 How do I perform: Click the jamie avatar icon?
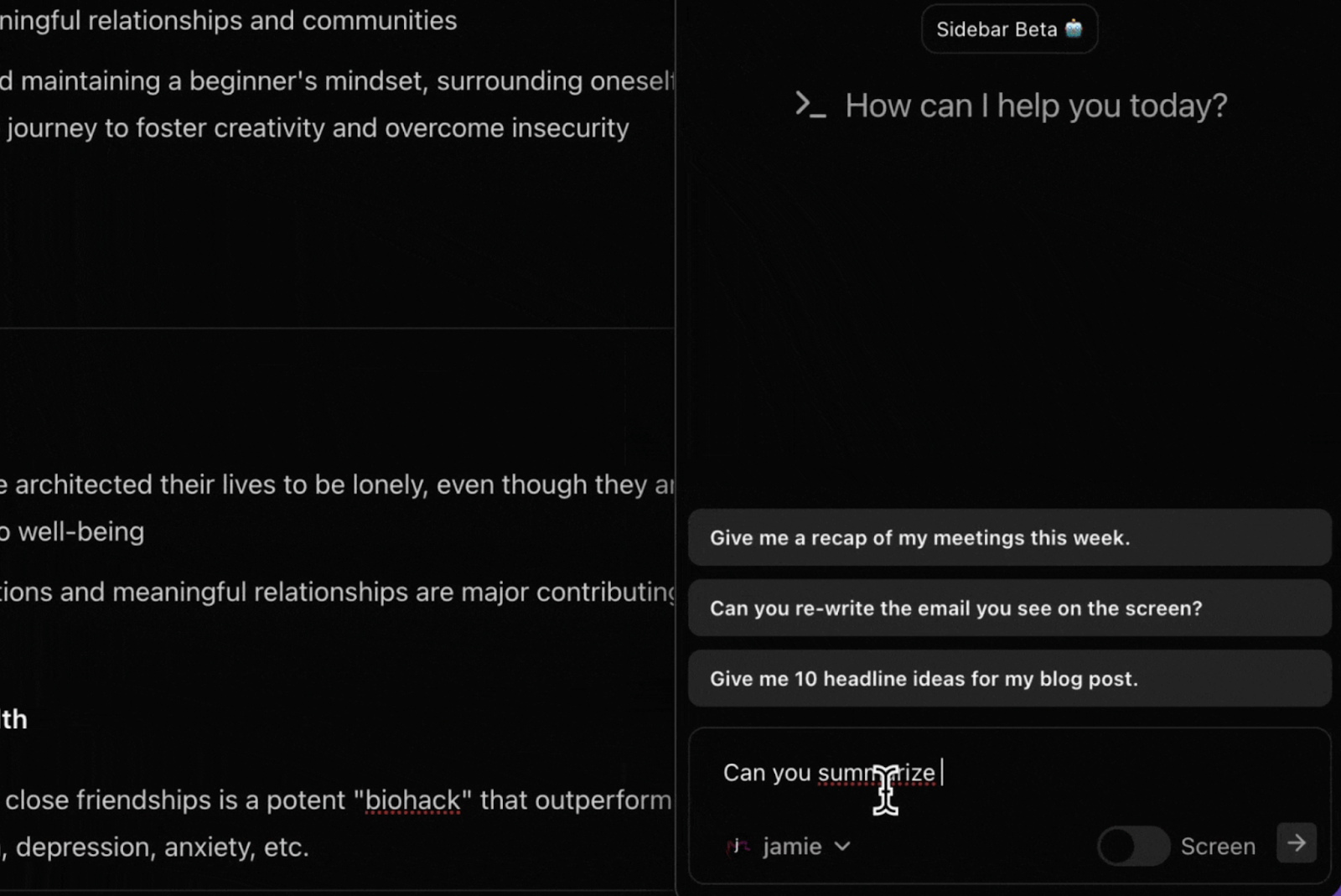(738, 847)
